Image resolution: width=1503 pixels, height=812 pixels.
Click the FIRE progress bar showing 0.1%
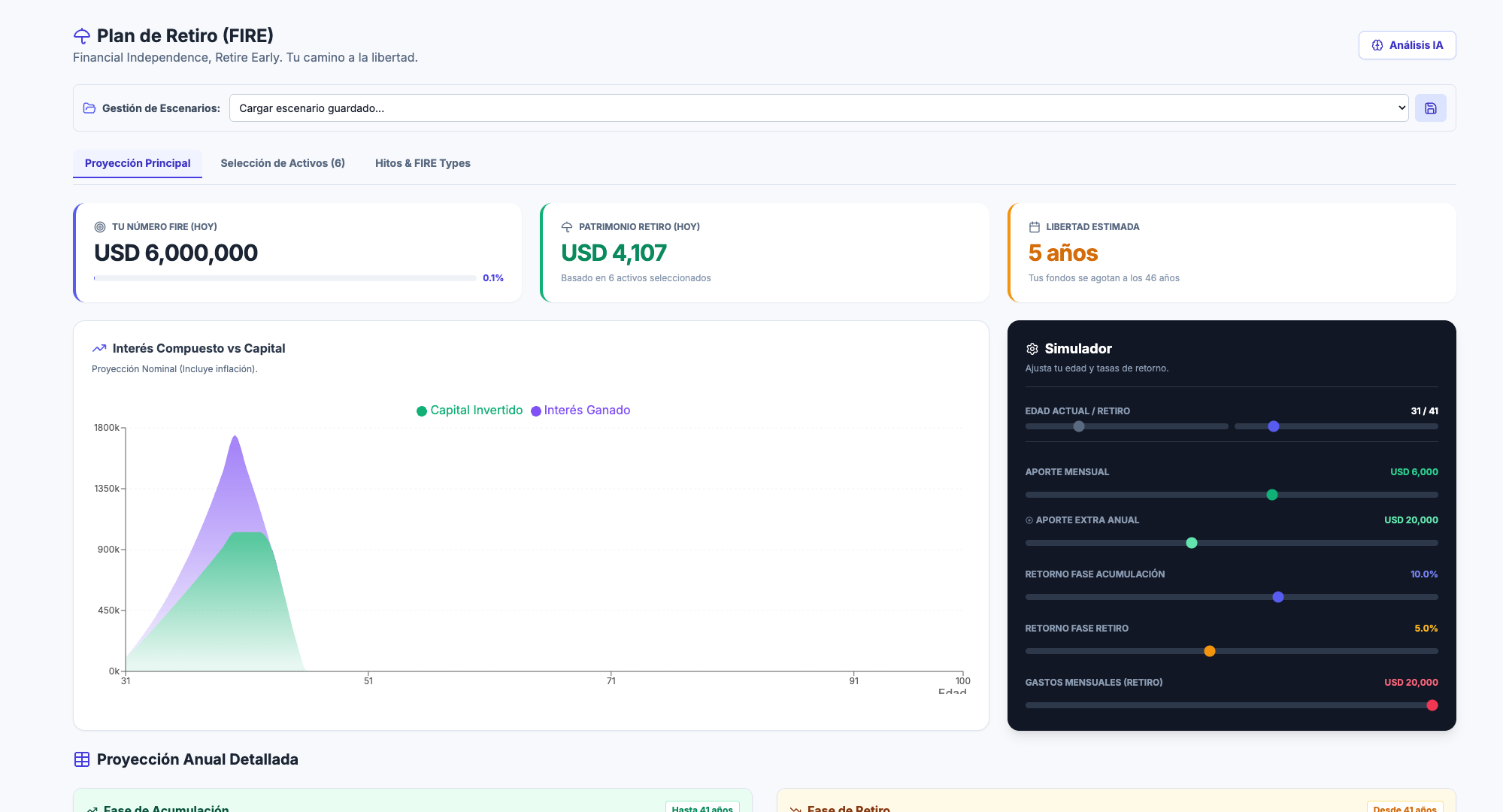tap(282, 278)
